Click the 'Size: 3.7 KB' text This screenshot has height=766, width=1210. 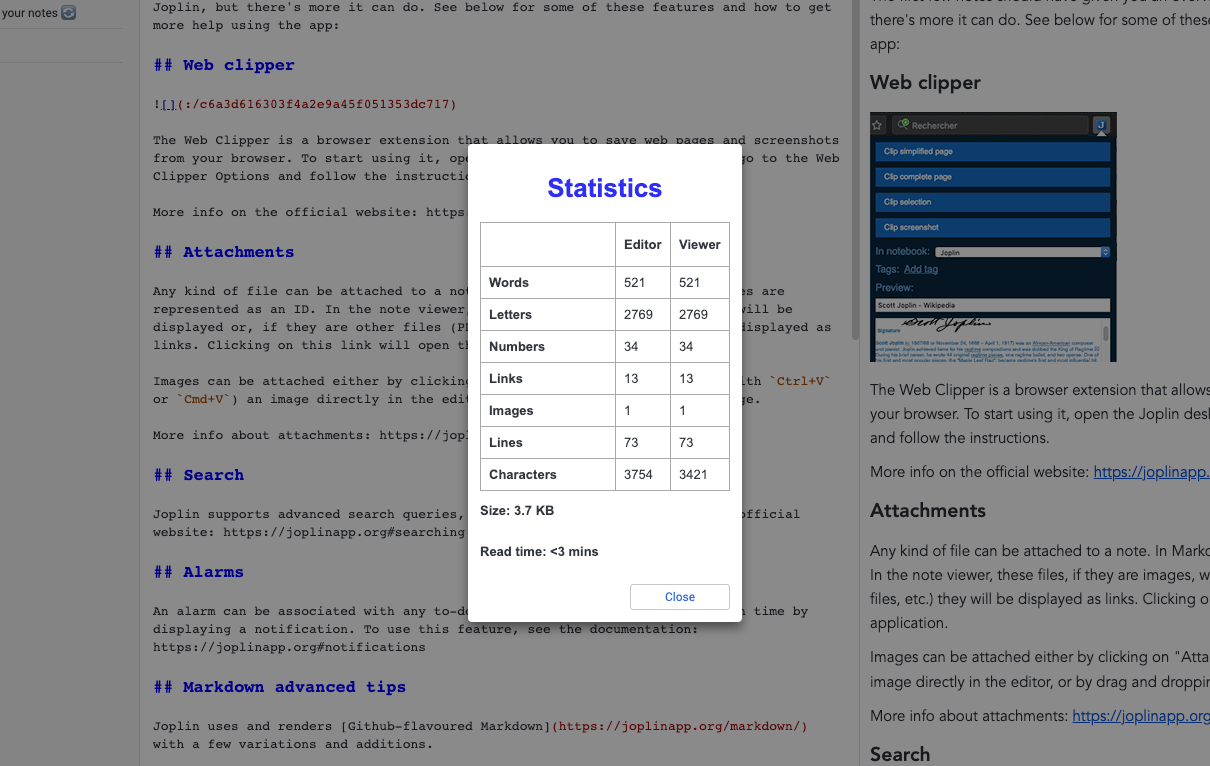517,511
